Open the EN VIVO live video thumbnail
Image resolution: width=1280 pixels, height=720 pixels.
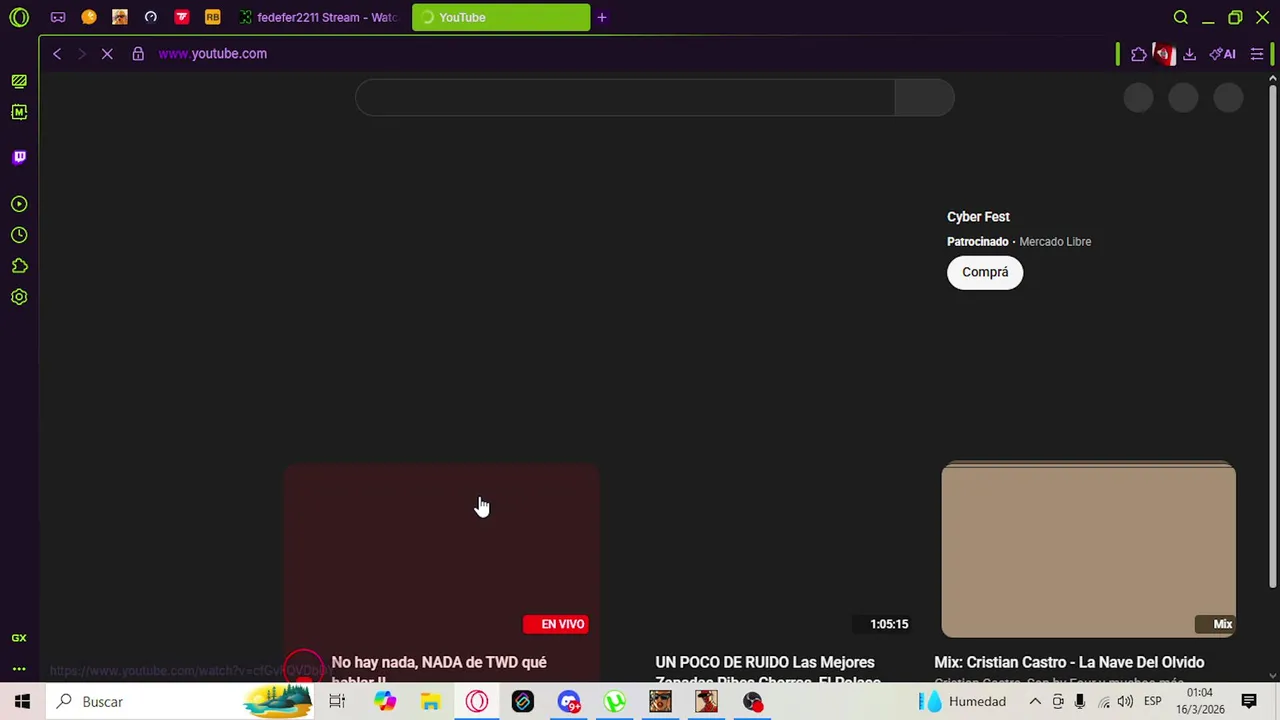[441, 551]
